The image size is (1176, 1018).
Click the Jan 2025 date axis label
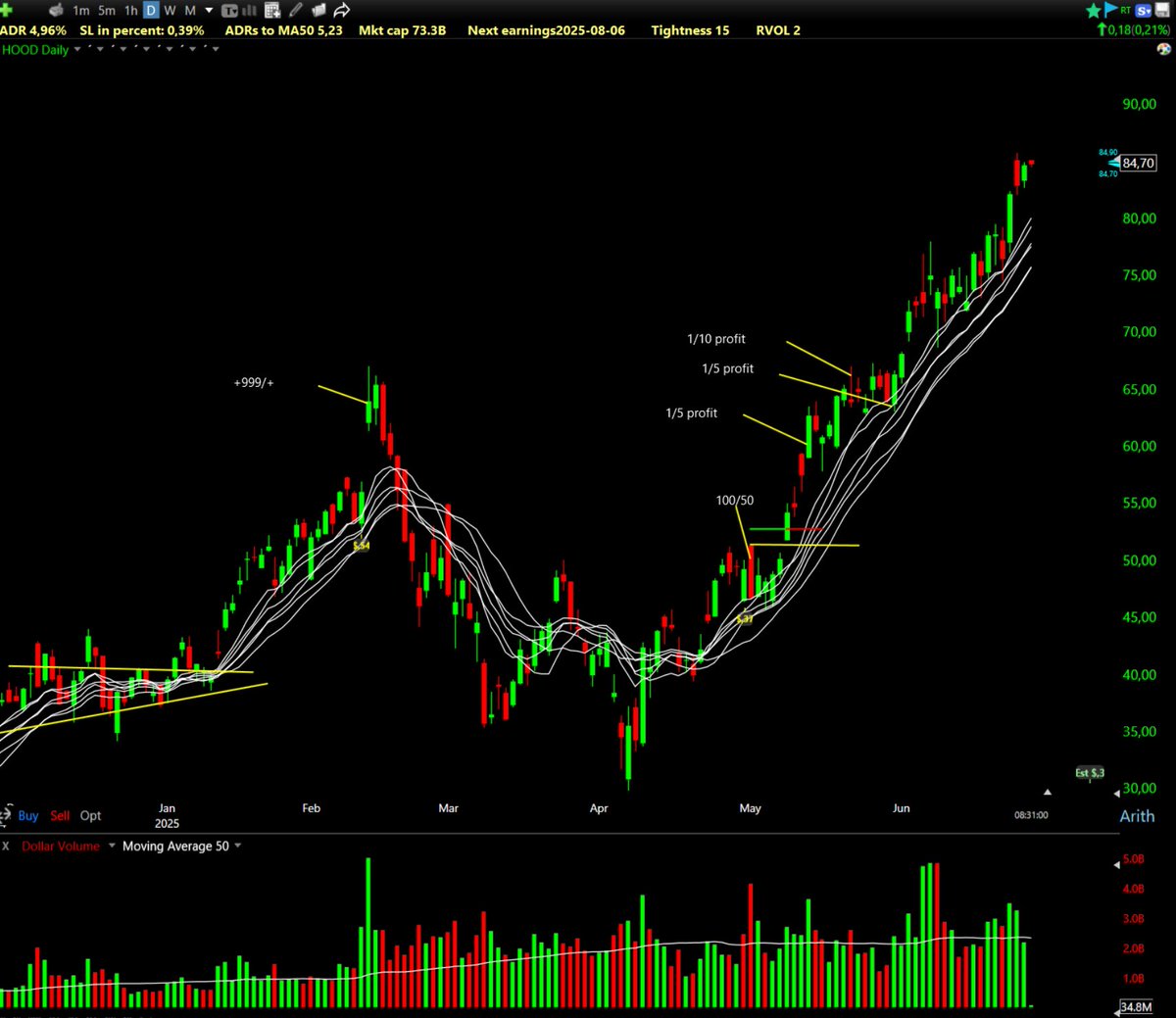pos(167,816)
